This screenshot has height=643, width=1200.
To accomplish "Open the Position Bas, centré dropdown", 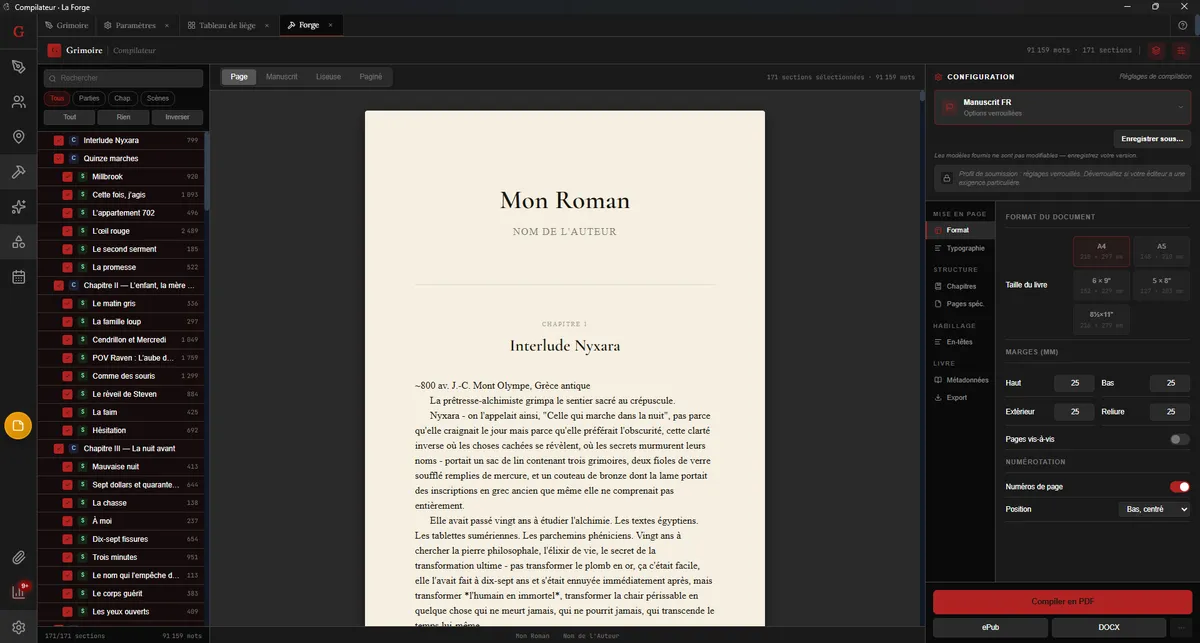I will point(1153,509).
